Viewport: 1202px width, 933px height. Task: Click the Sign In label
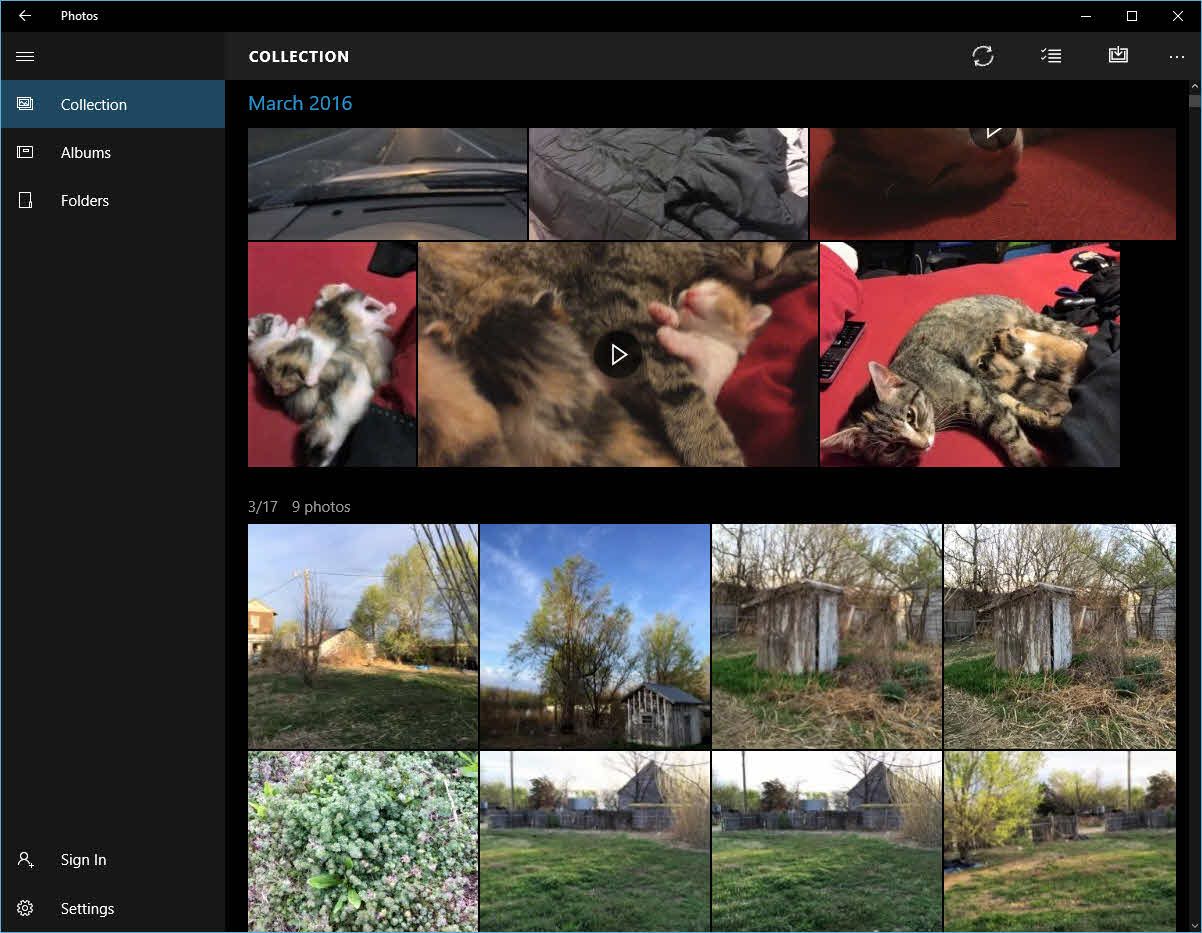coord(83,860)
